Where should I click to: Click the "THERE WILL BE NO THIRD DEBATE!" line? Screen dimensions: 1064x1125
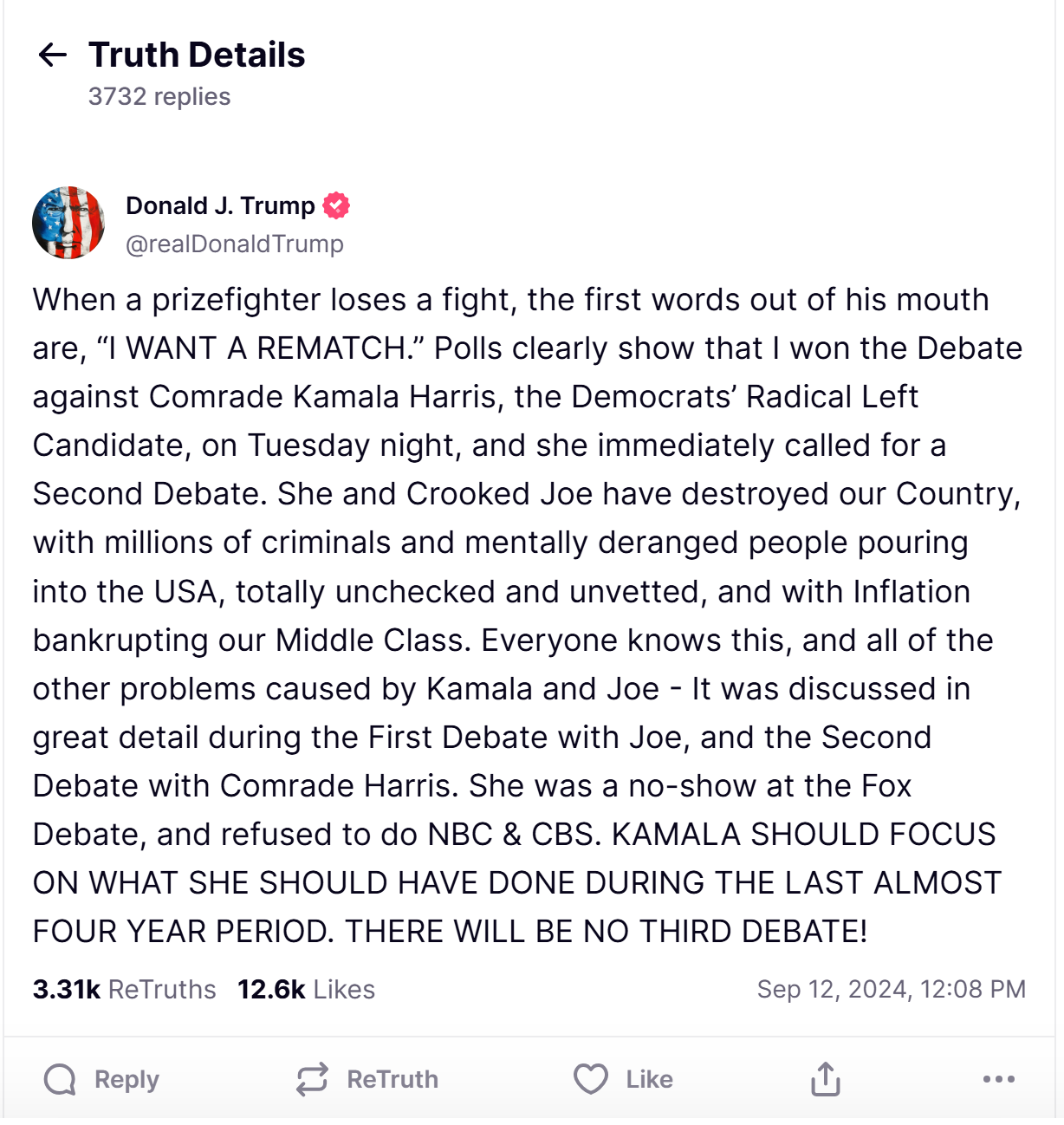[606, 932]
